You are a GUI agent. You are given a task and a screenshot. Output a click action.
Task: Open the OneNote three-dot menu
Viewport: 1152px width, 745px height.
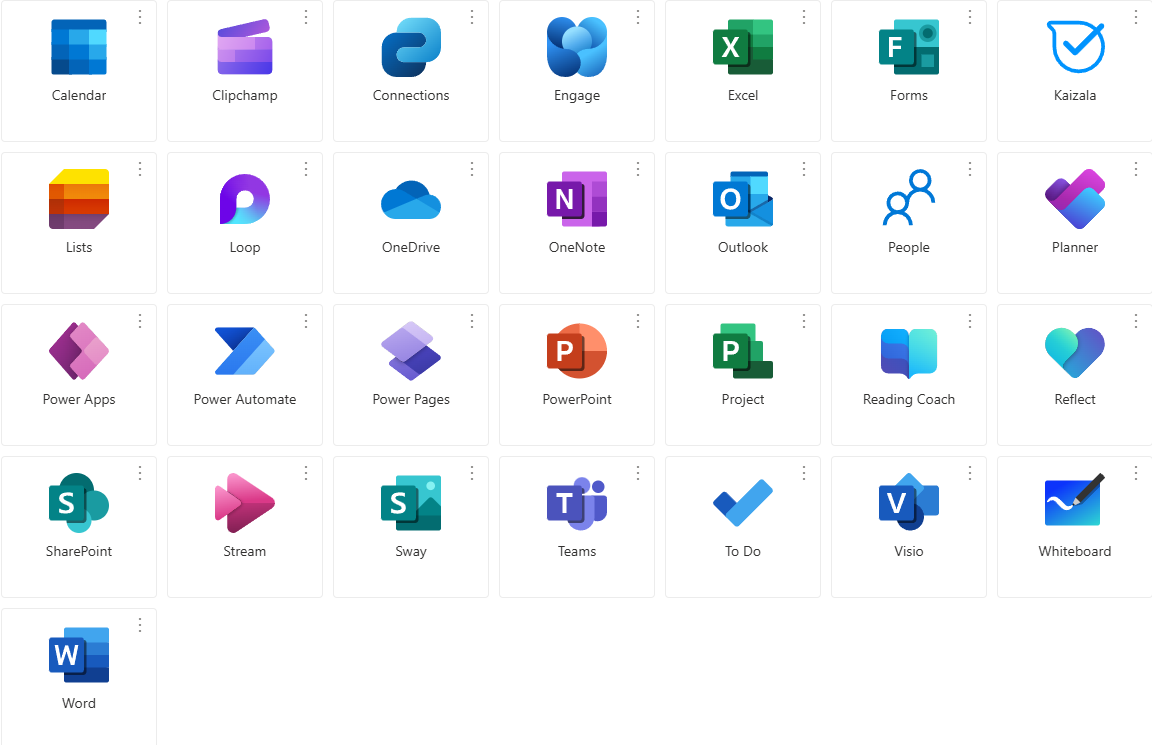point(638,169)
